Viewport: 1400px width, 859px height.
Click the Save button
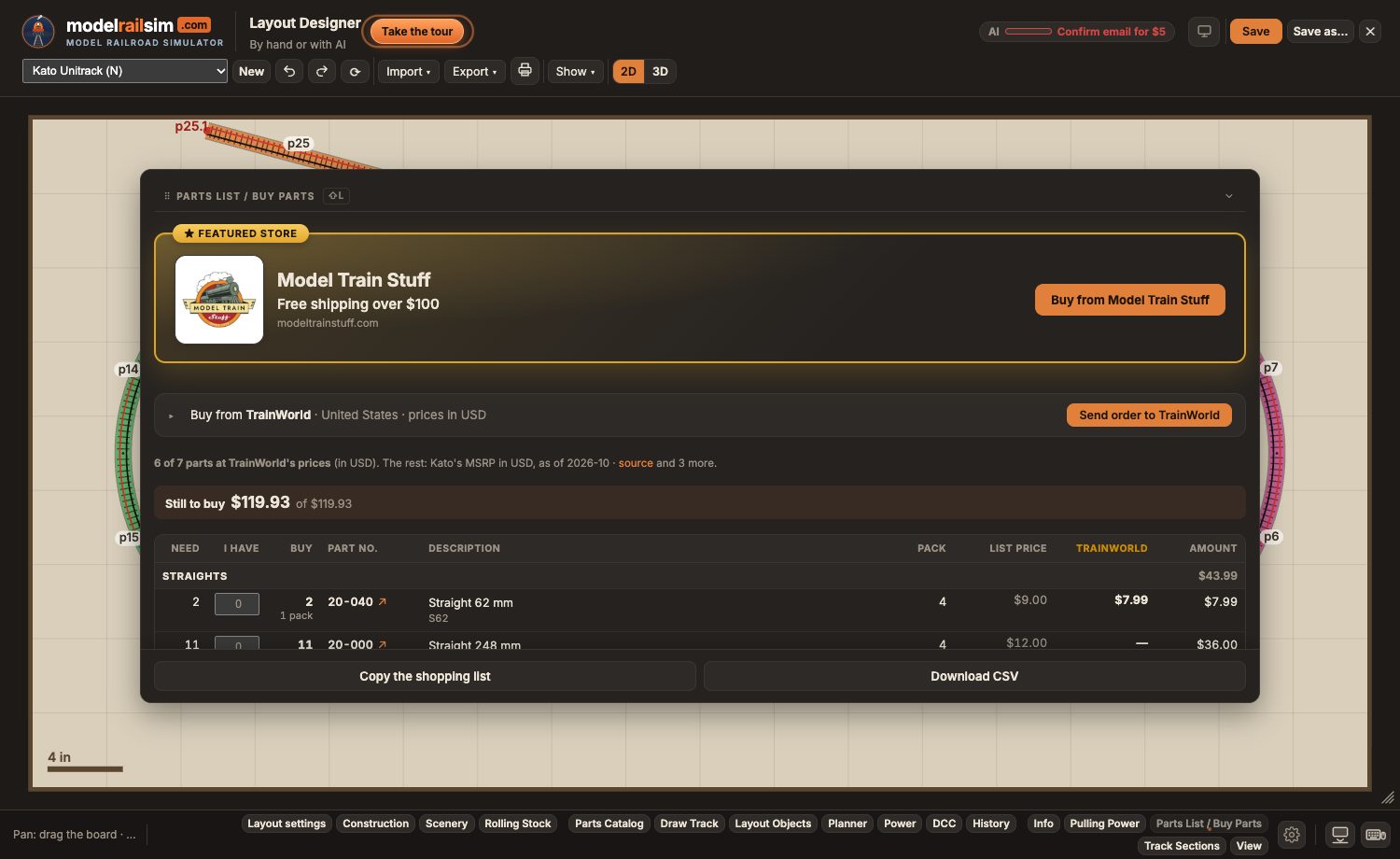tap(1255, 31)
